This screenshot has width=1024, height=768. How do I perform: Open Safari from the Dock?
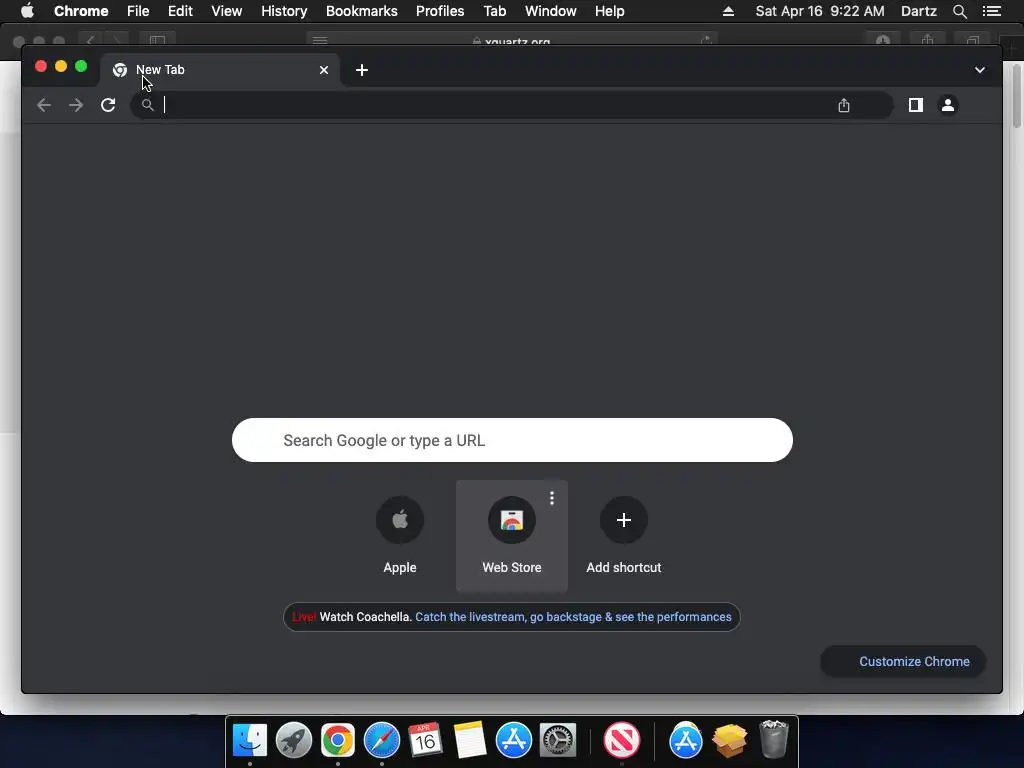381,741
